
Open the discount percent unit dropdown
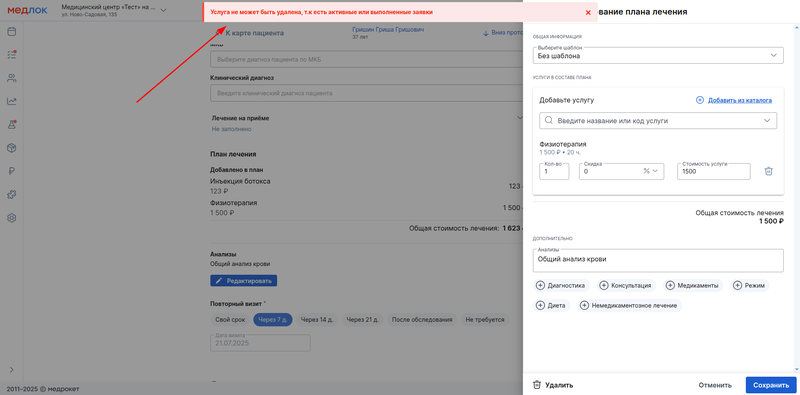(653, 171)
